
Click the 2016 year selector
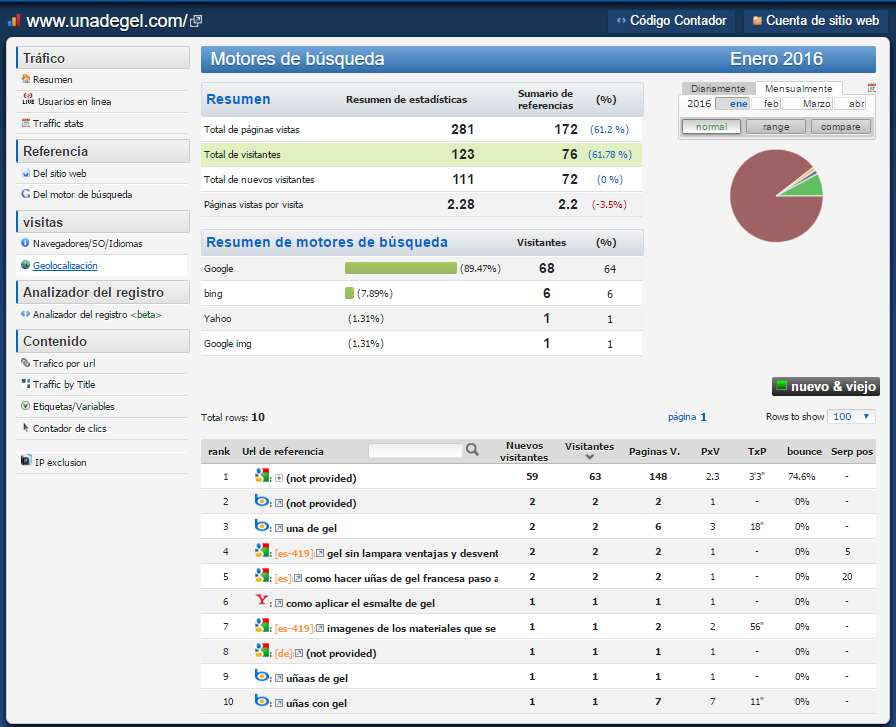tap(698, 103)
